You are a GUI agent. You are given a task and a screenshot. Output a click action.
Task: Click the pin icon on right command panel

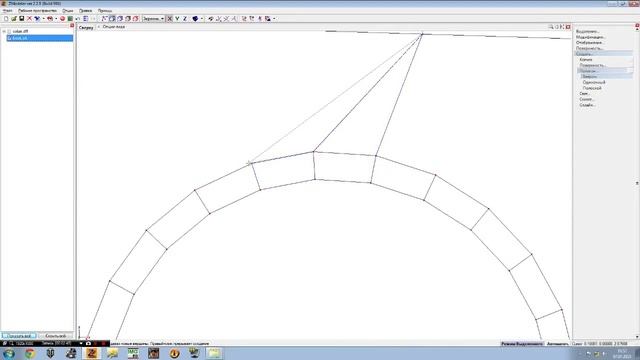coord(637,26)
